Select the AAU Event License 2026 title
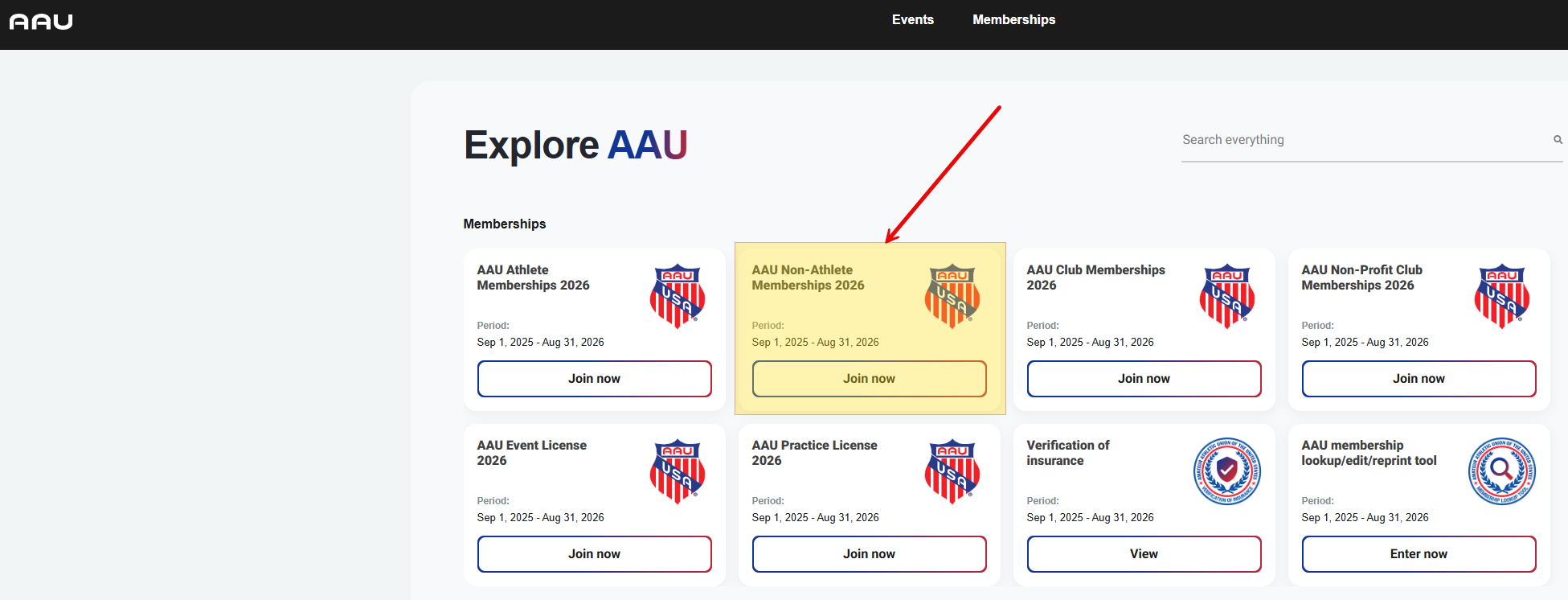The width and height of the screenshot is (1568, 600). [x=532, y=453]
